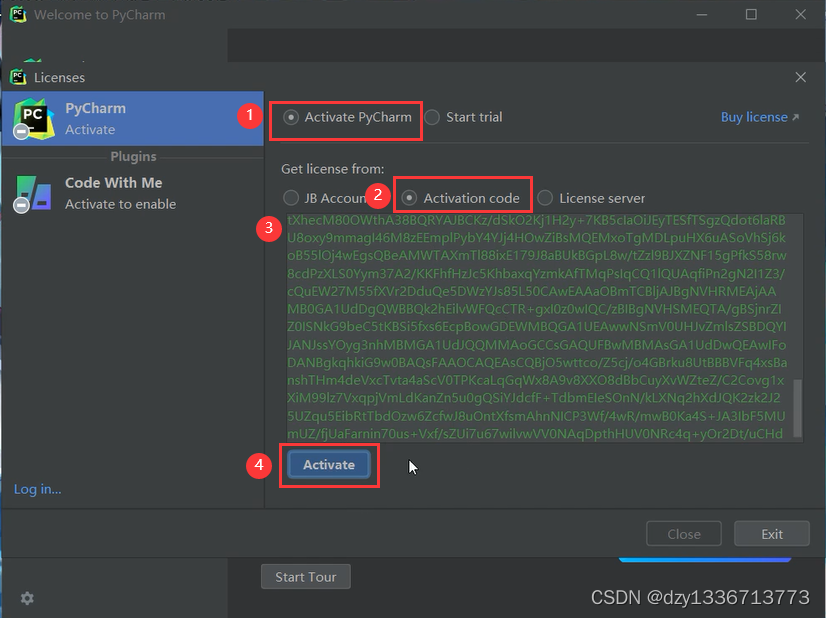Select Code With Me plugin entry
Image resolution: width=826 pixels, height=618 pixels.
(x=133, y=193)
